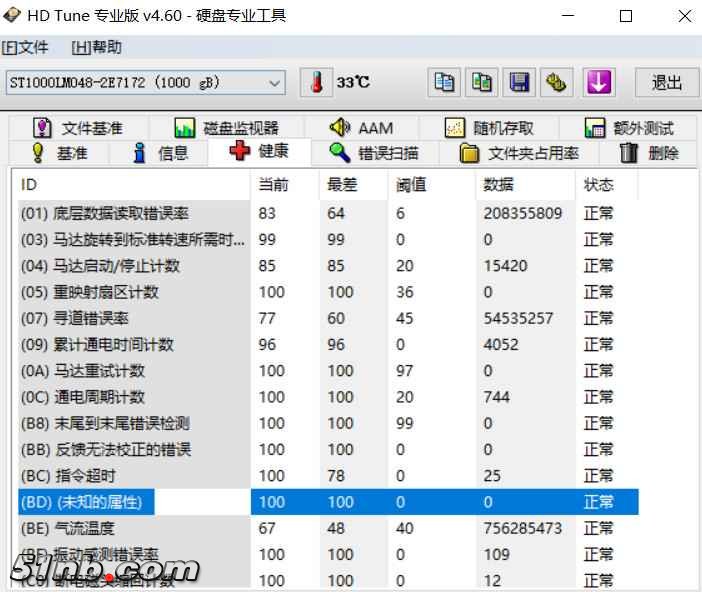Image resolution: width=702 pixels, height=592 pixels.
Task: Minimize the HD Tune window
Action: pos(568,16)
